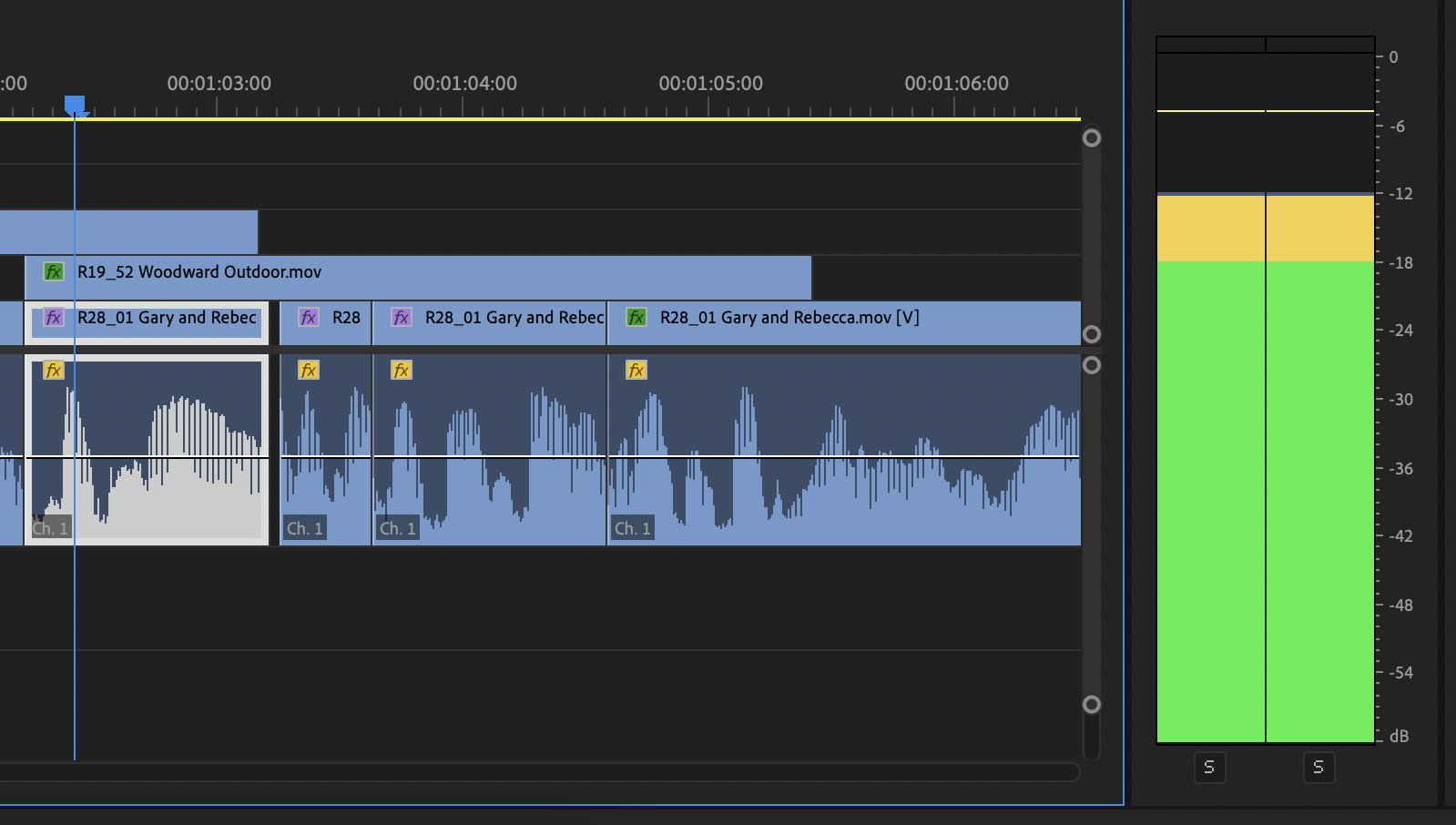Click bottom handle of audio tracks vertical scrollbar

[1091, 705]
